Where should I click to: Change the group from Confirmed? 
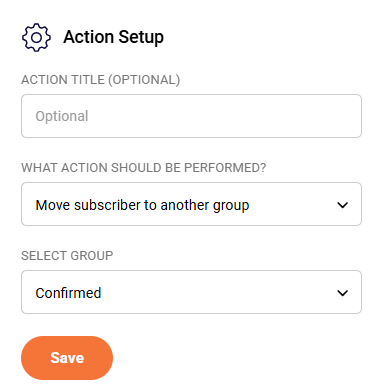pos(191,292)
